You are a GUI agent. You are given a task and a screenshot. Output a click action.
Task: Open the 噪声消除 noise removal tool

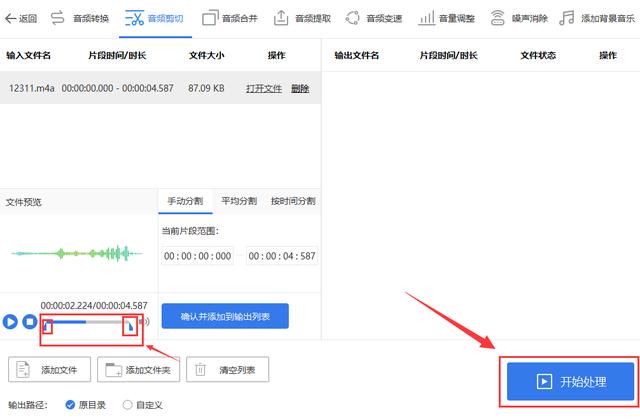click(518, 18)
